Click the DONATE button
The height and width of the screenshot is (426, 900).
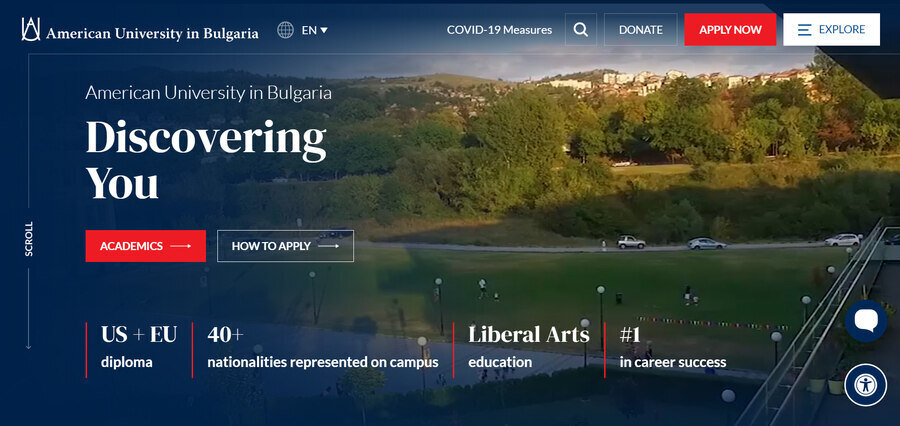tap(640, 30)
